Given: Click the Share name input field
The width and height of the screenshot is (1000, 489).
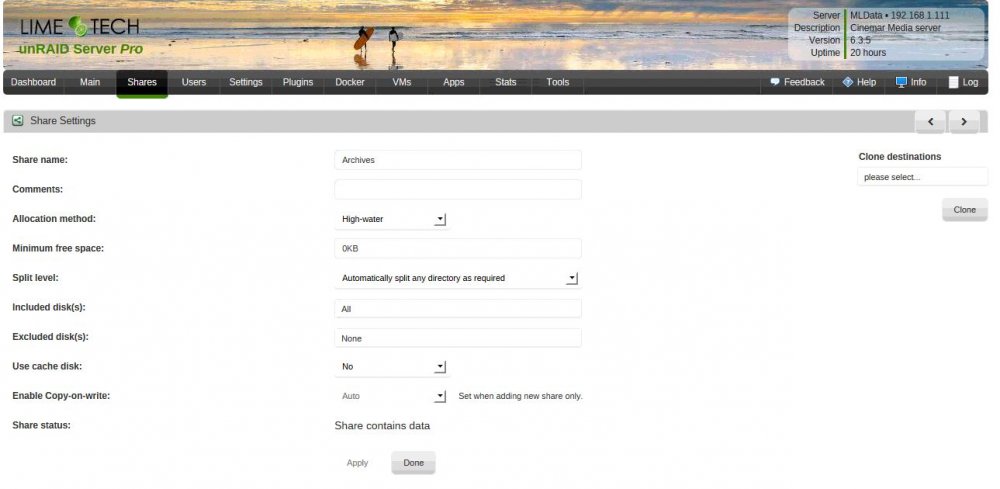Looking at the screenshot, I should click(458, 160).
